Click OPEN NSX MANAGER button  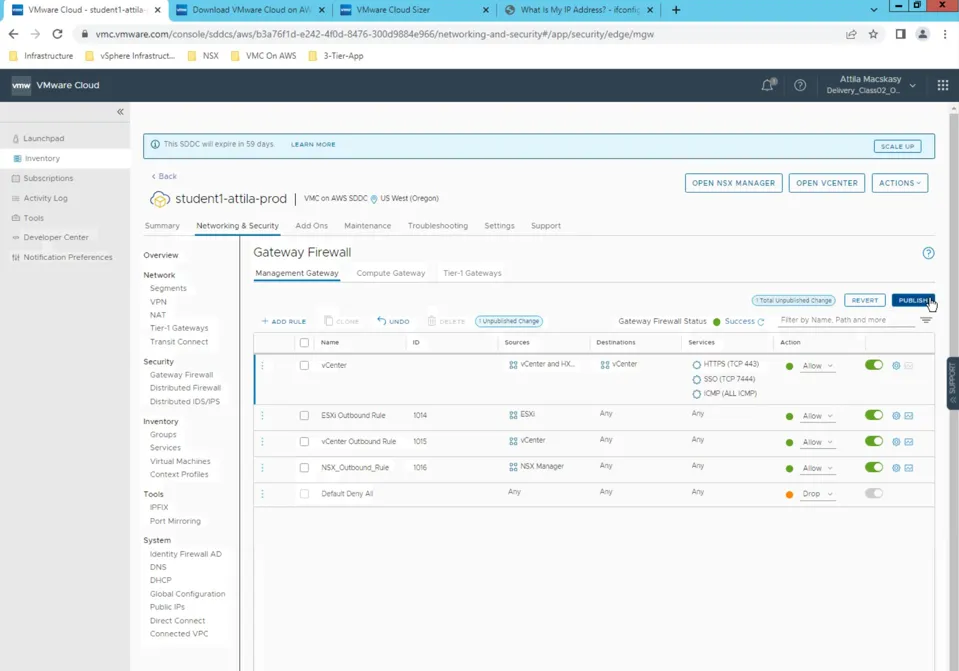[733, 183]
